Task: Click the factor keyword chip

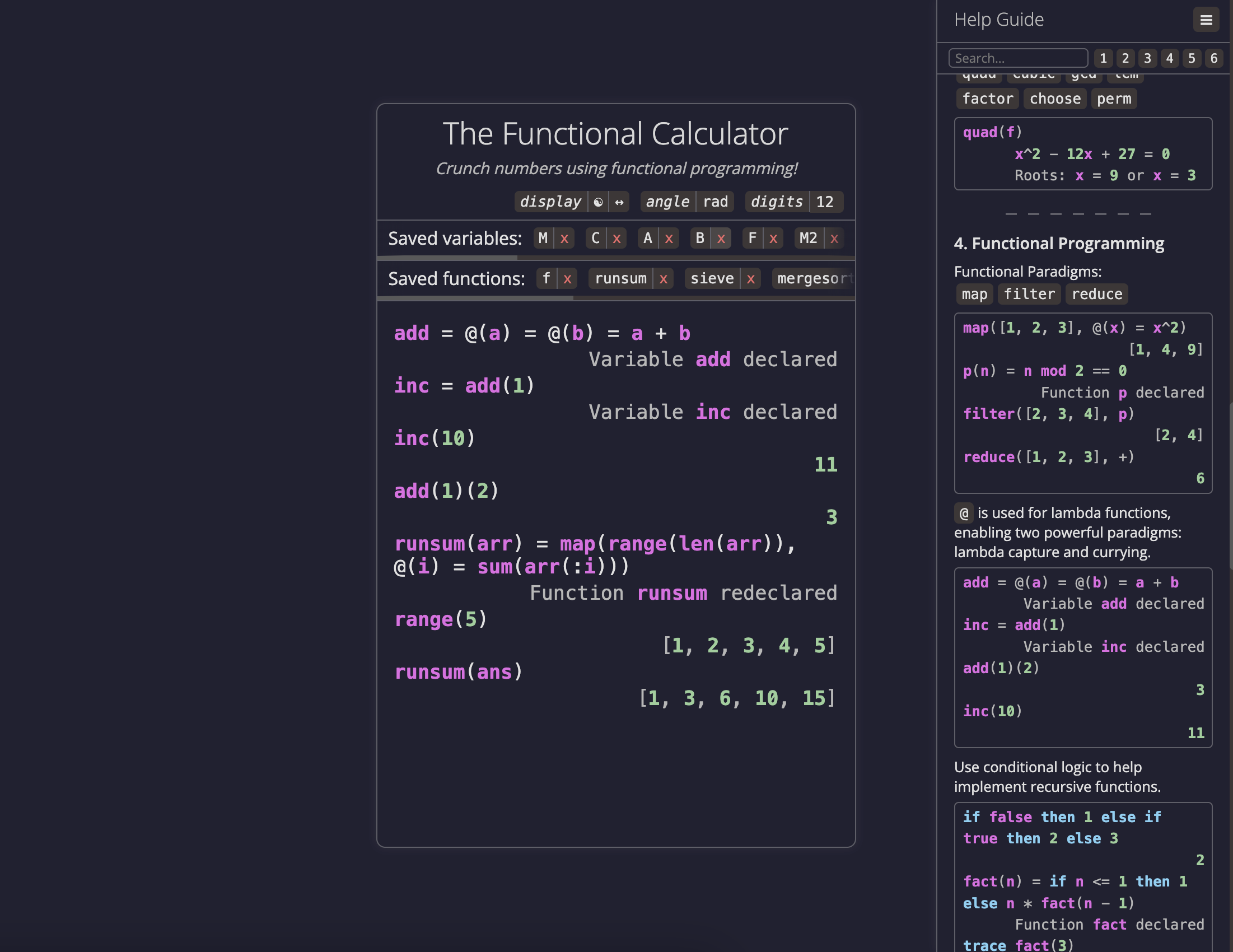Action: coord(987,99)
